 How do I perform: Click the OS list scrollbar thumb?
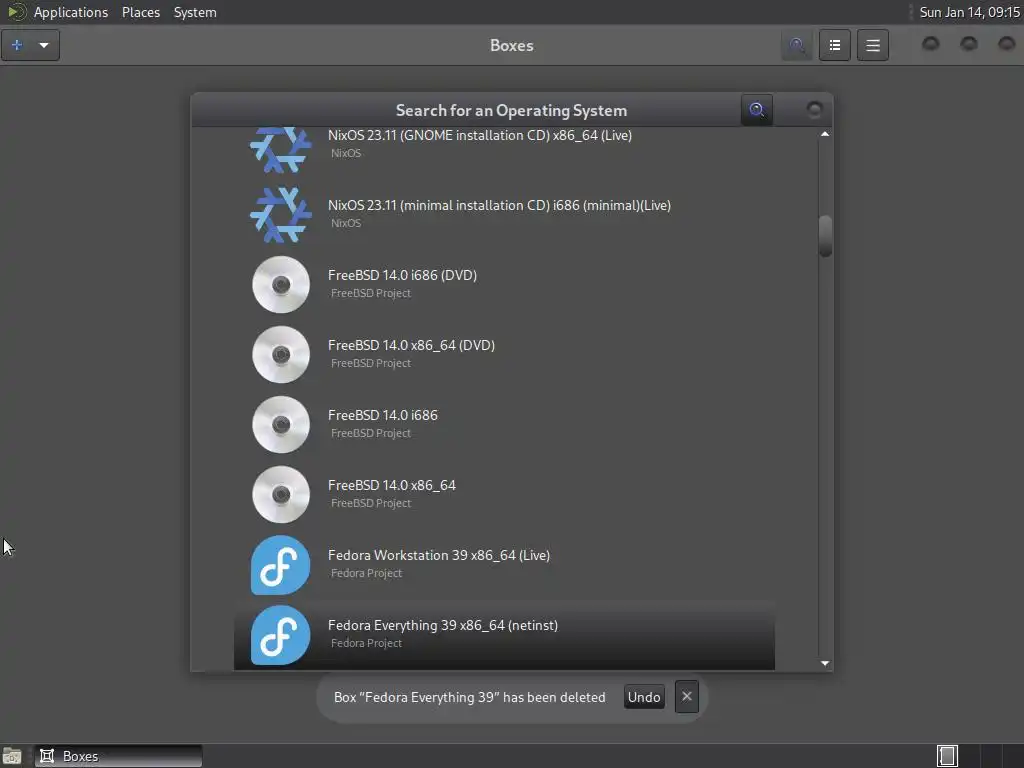825,236
